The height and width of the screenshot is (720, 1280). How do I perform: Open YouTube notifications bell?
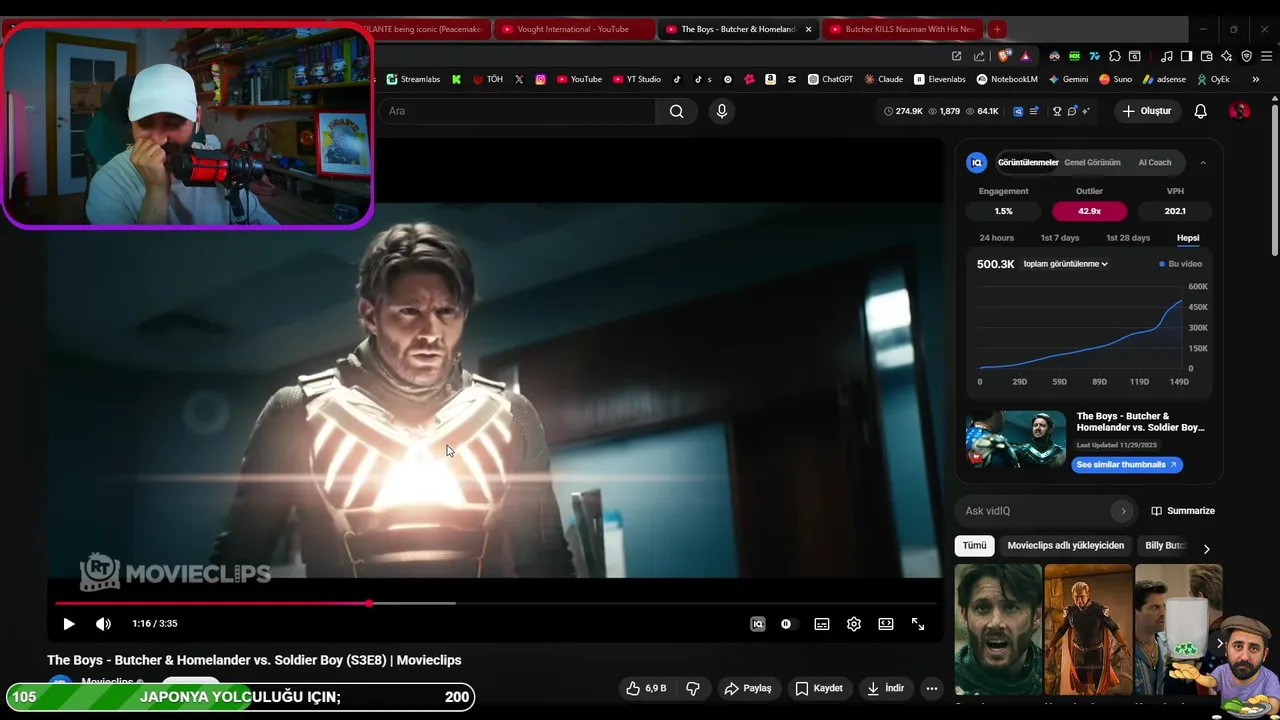[1201, 111]
